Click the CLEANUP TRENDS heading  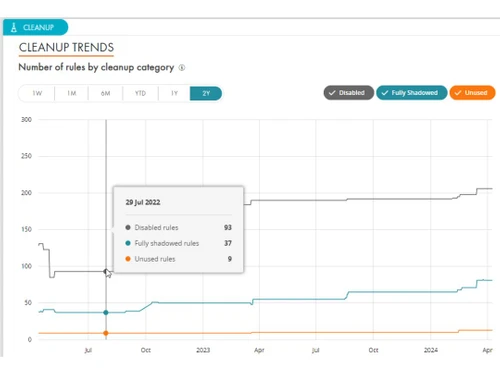tap(66, 47)
